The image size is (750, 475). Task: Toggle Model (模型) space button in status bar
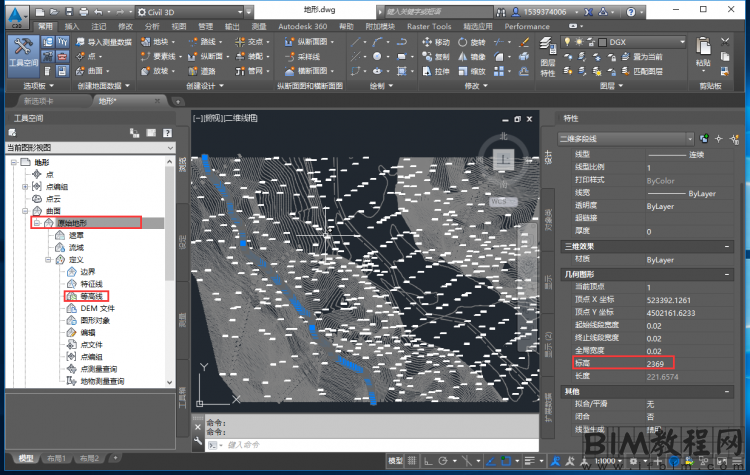click(396, 461)
